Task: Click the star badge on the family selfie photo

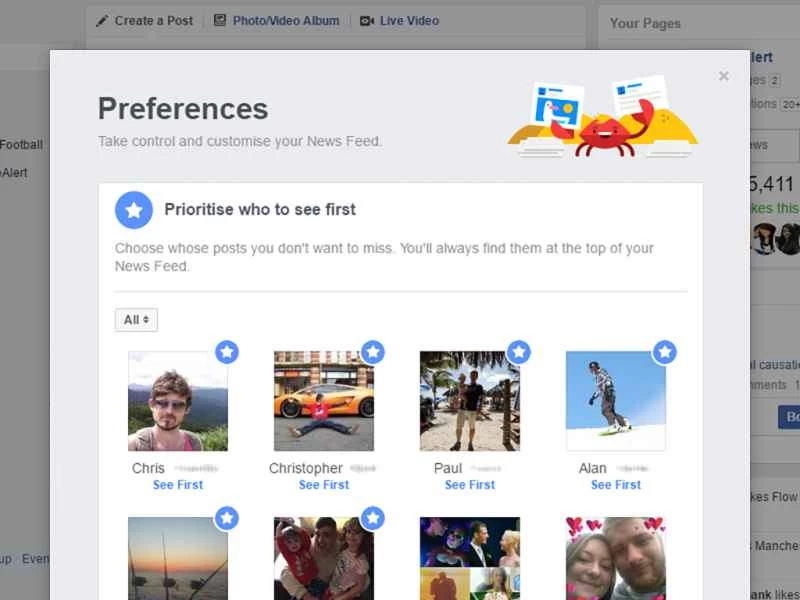Action: 373,518
